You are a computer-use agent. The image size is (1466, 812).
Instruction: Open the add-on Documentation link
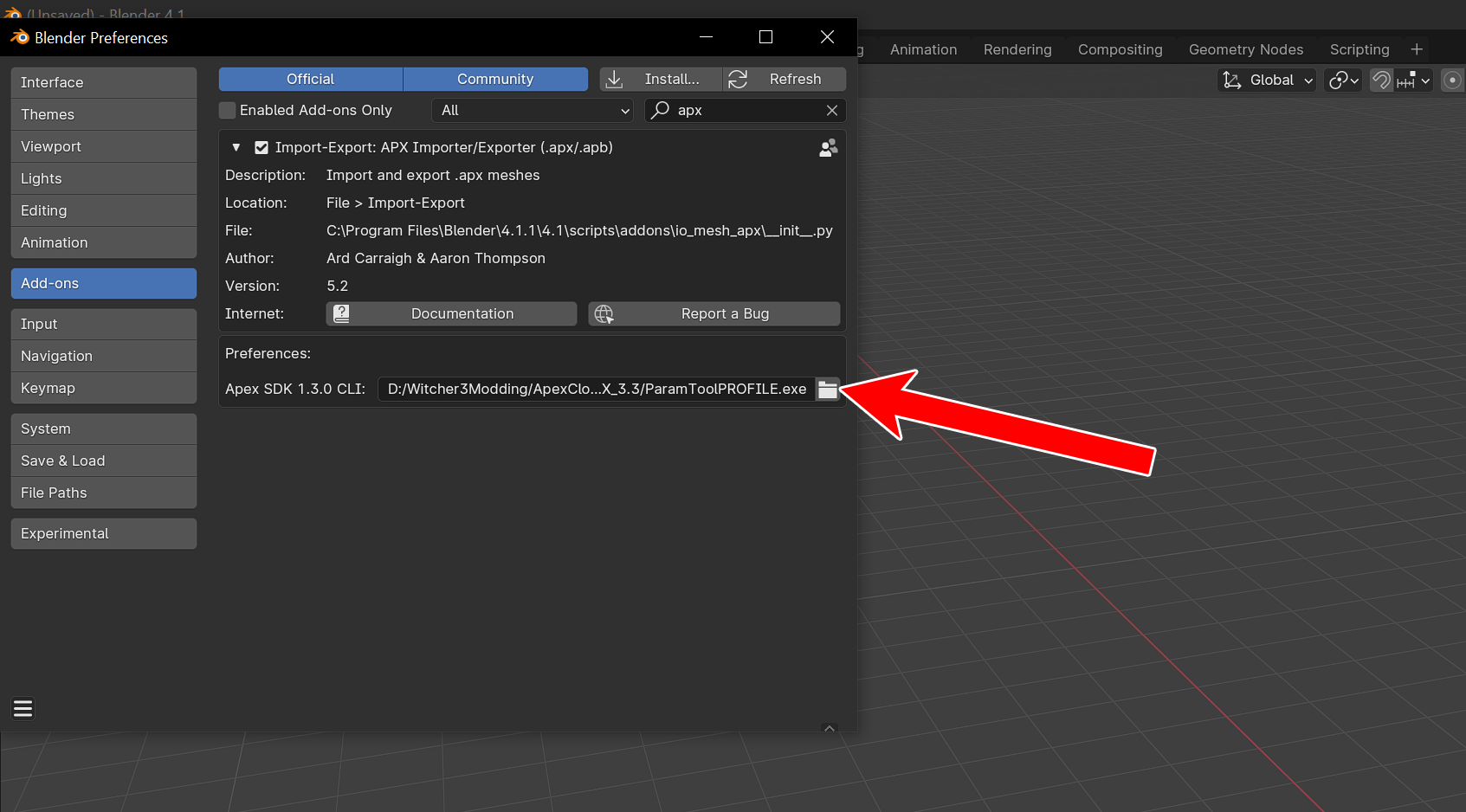(451, 313)
